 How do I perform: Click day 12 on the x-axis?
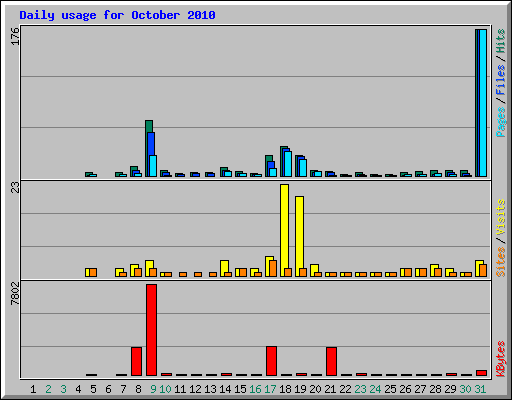point(195,389)
